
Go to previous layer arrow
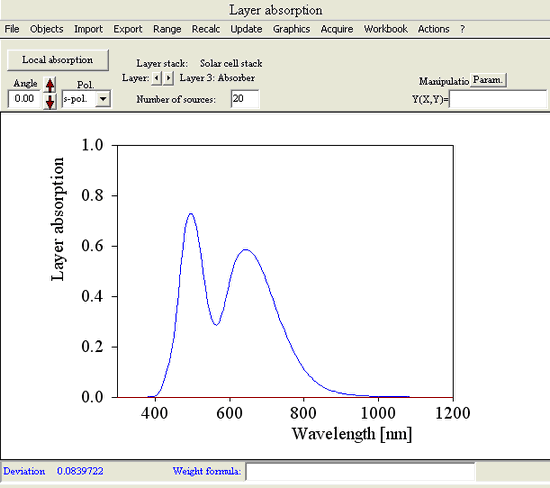pos(156,78)
